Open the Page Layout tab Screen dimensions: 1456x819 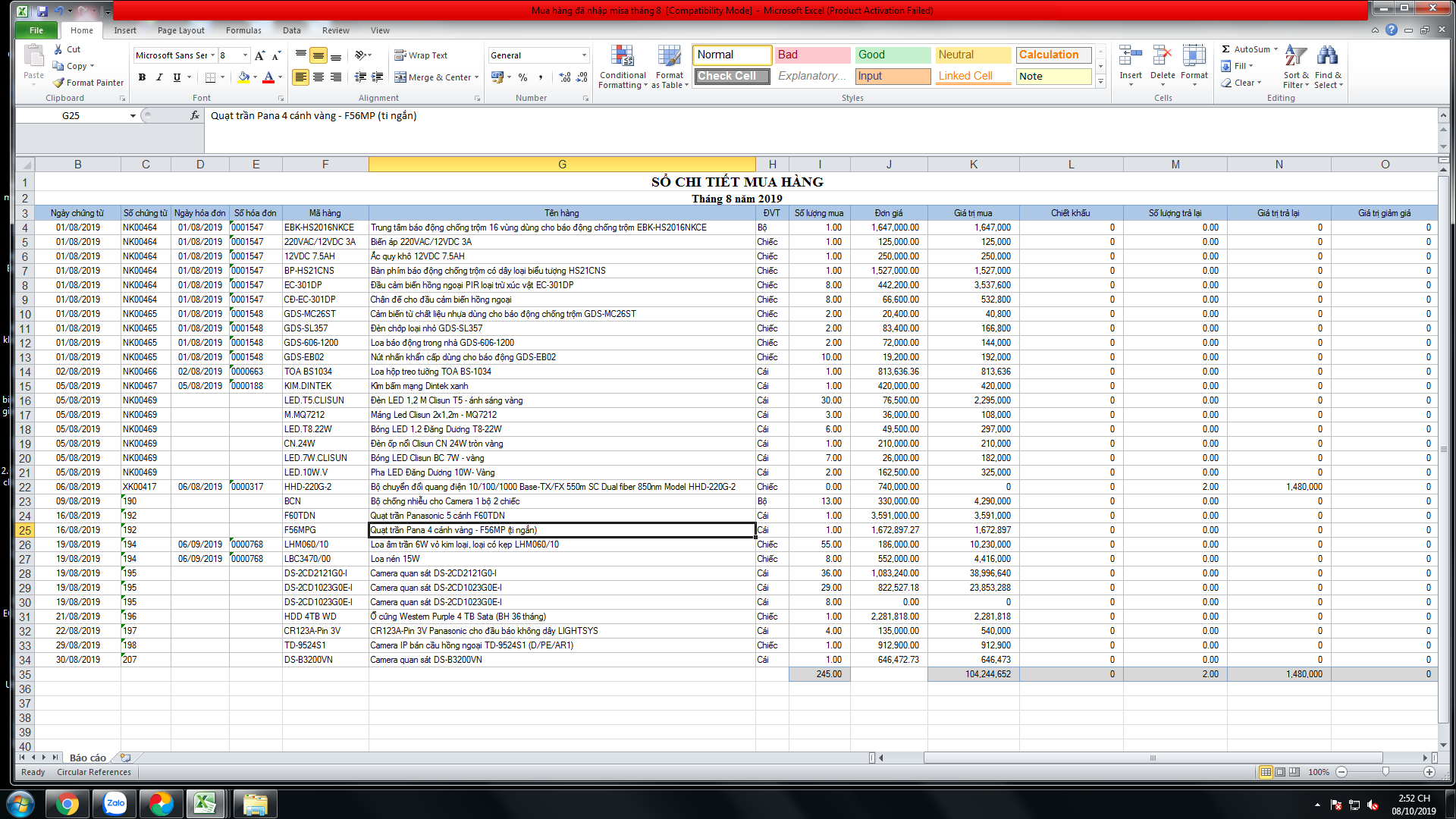(180, 30)
